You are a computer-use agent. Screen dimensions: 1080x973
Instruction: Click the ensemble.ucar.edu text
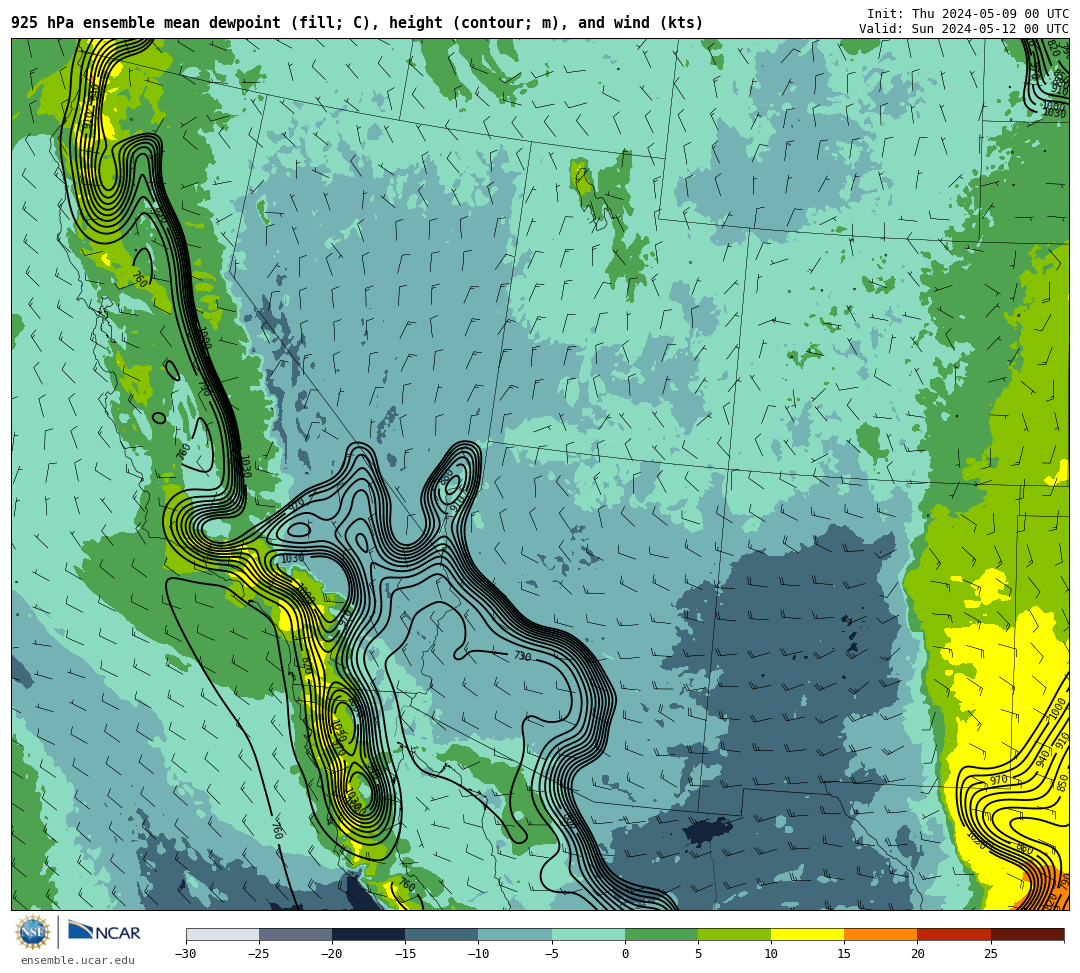click(77, 960)
